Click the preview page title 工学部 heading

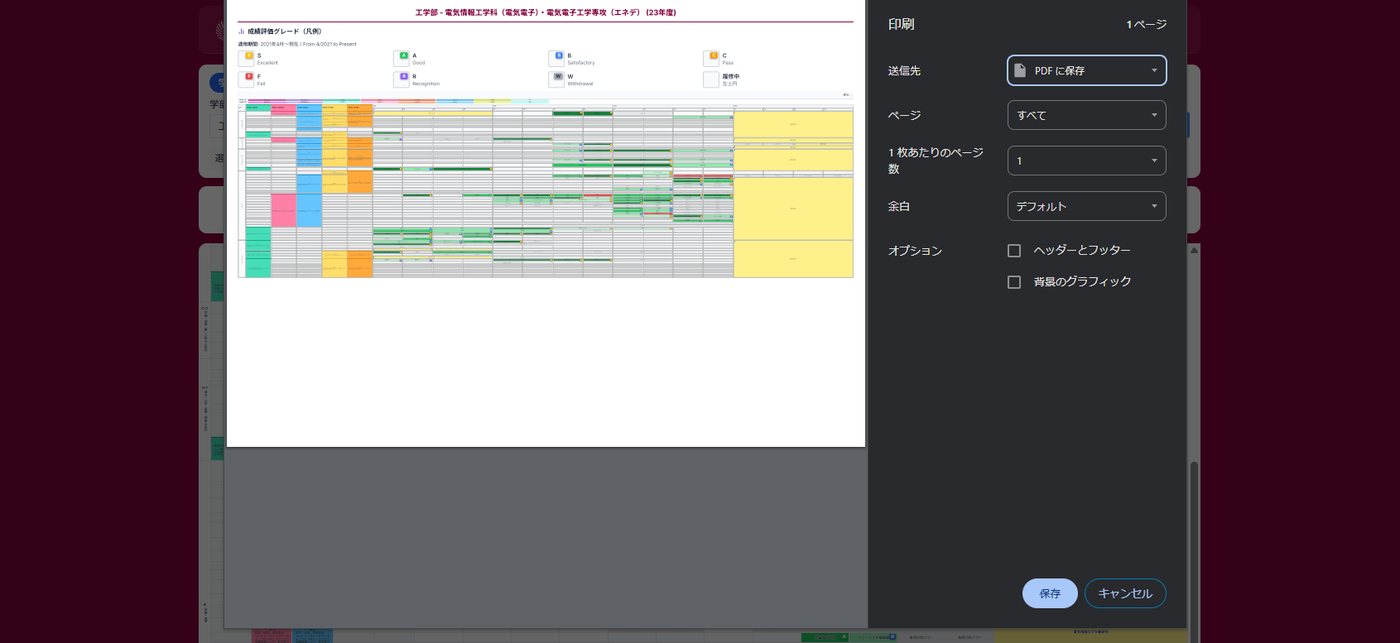click(x=545, y=12)
